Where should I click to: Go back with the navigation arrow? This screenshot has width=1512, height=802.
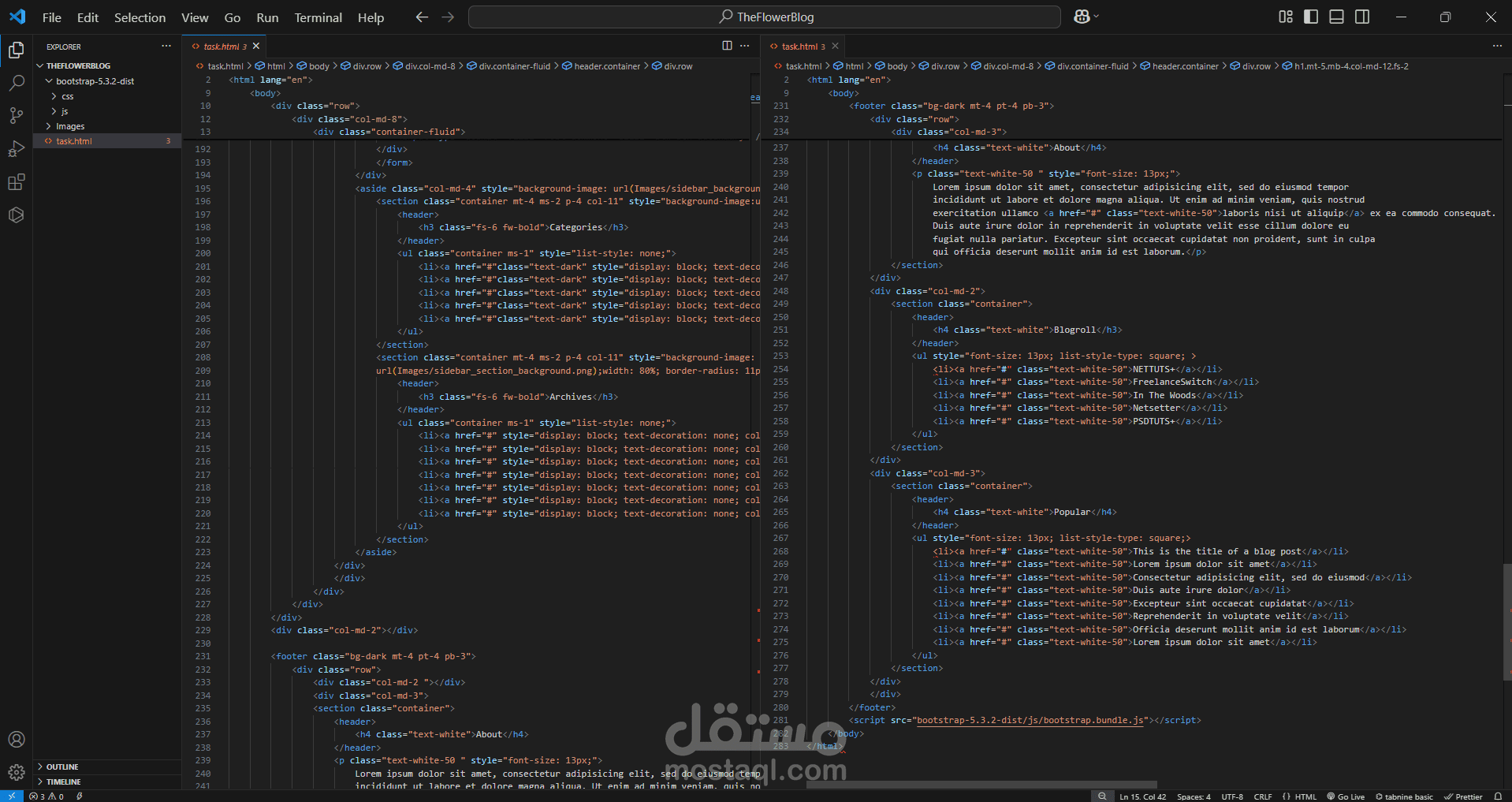(422, 17)
